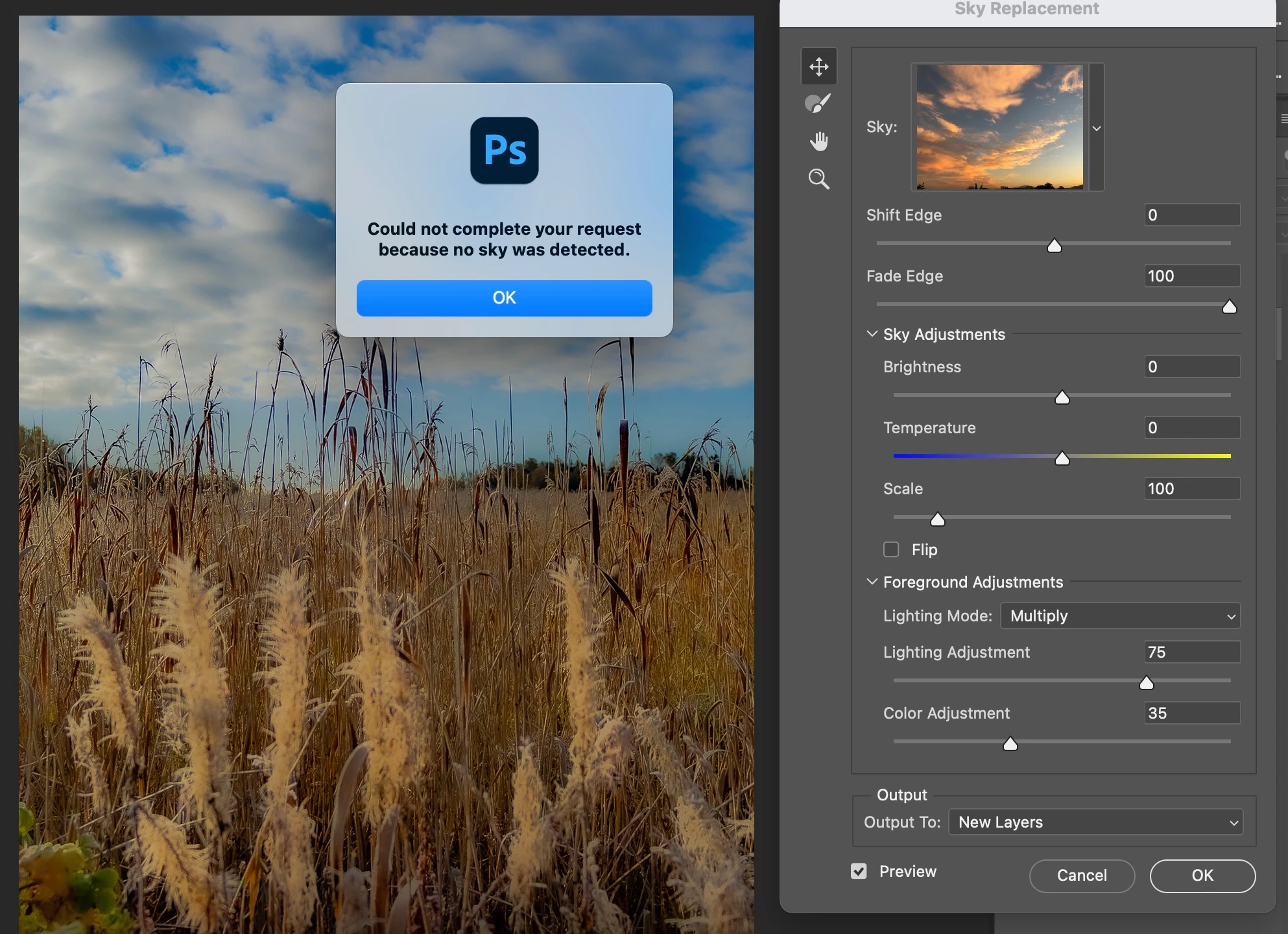Click the sunset sky thumbnail
The width and height of the screenshot is (1288, 934).
pos(999,127)
